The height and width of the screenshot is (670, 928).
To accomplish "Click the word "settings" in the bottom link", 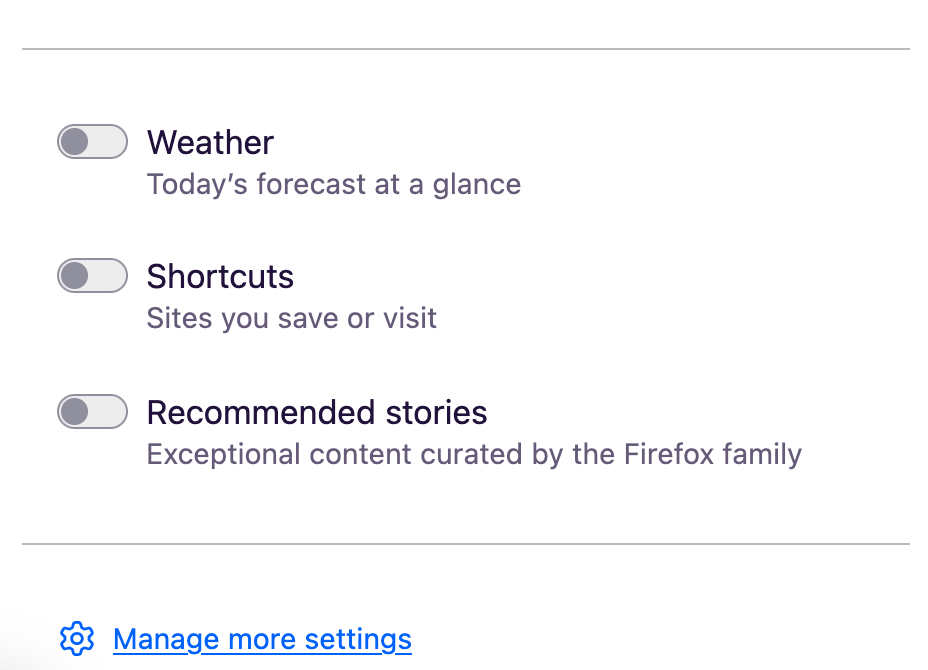I will click(x=358, y=640).
